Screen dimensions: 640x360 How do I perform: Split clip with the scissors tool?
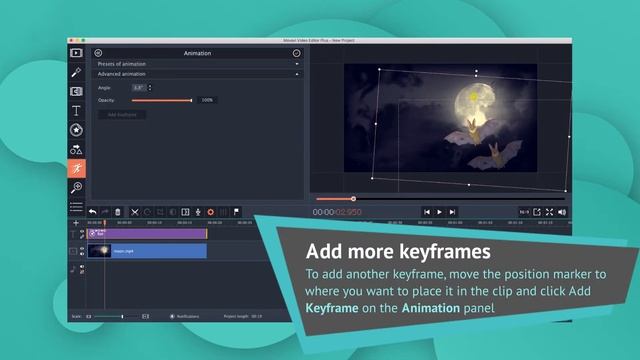point(135,212)
